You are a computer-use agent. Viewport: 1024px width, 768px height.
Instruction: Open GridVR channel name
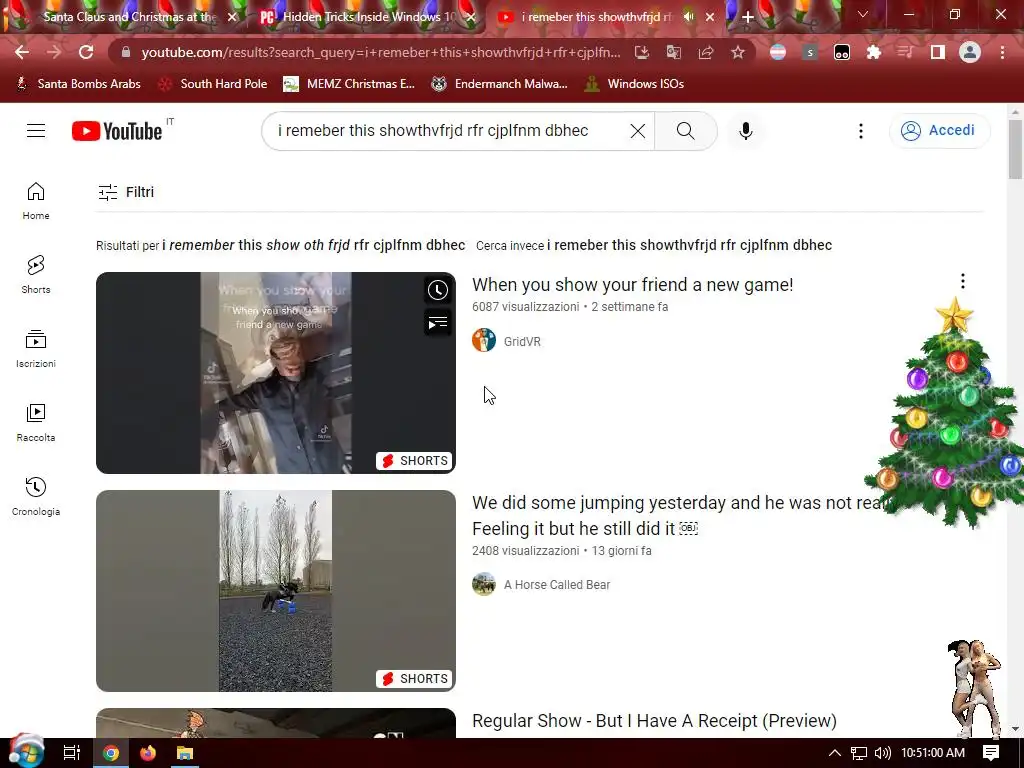522,342
